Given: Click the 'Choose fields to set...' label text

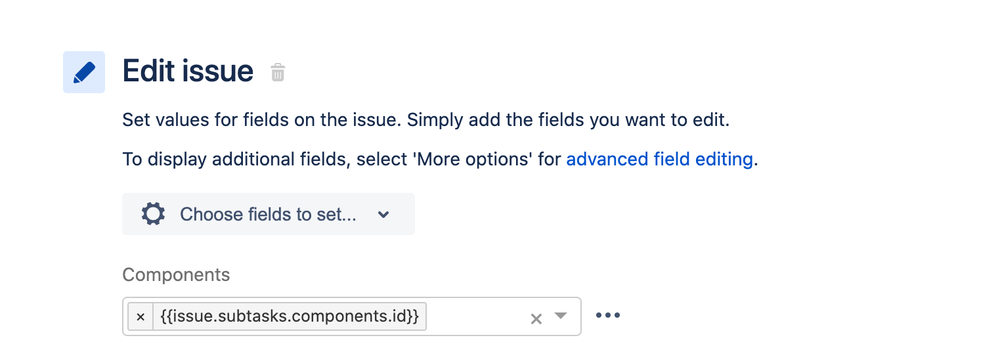Looking at the screenshot, I should pos(268,215).
